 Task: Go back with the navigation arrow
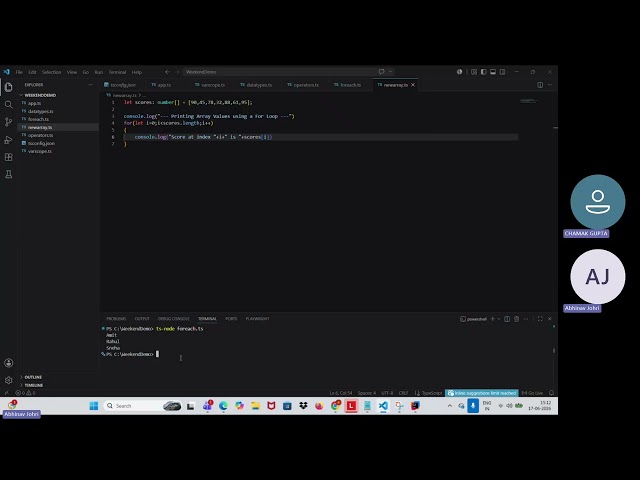pyautogui.click(x=167, y=72)
